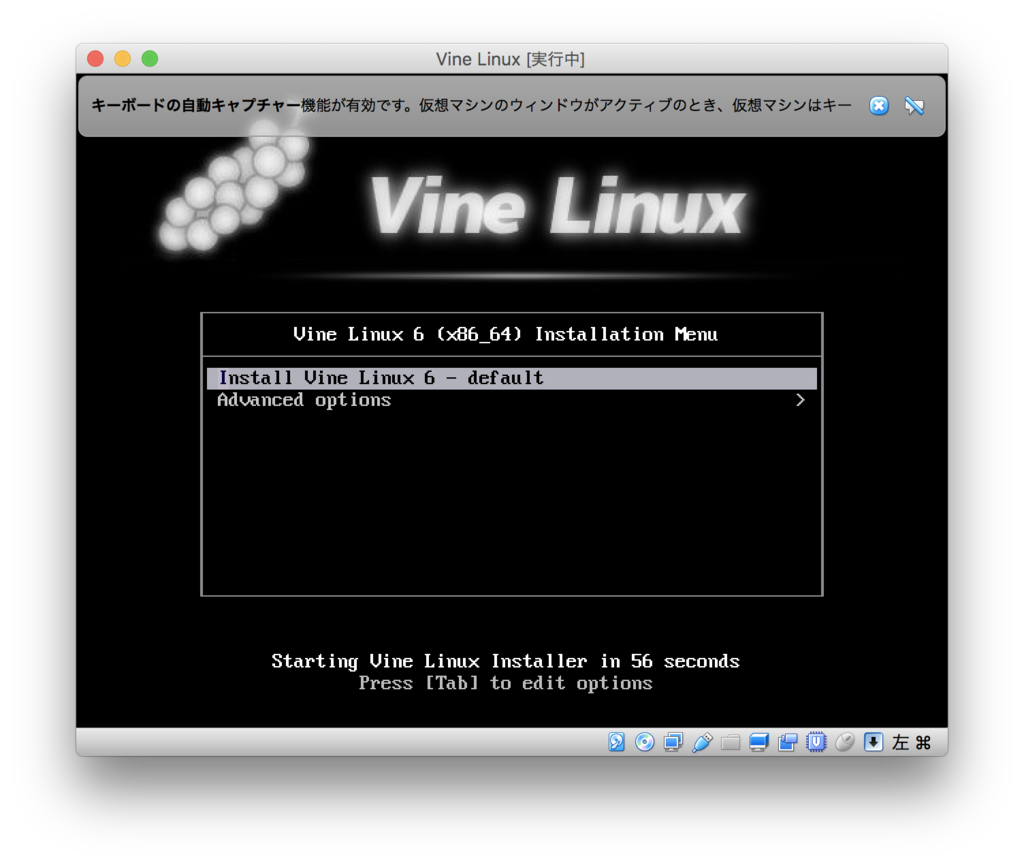Expand the Advanced options submenu arrow
This screenshot has height=865, width=1024.
click(x=800, y=400)
